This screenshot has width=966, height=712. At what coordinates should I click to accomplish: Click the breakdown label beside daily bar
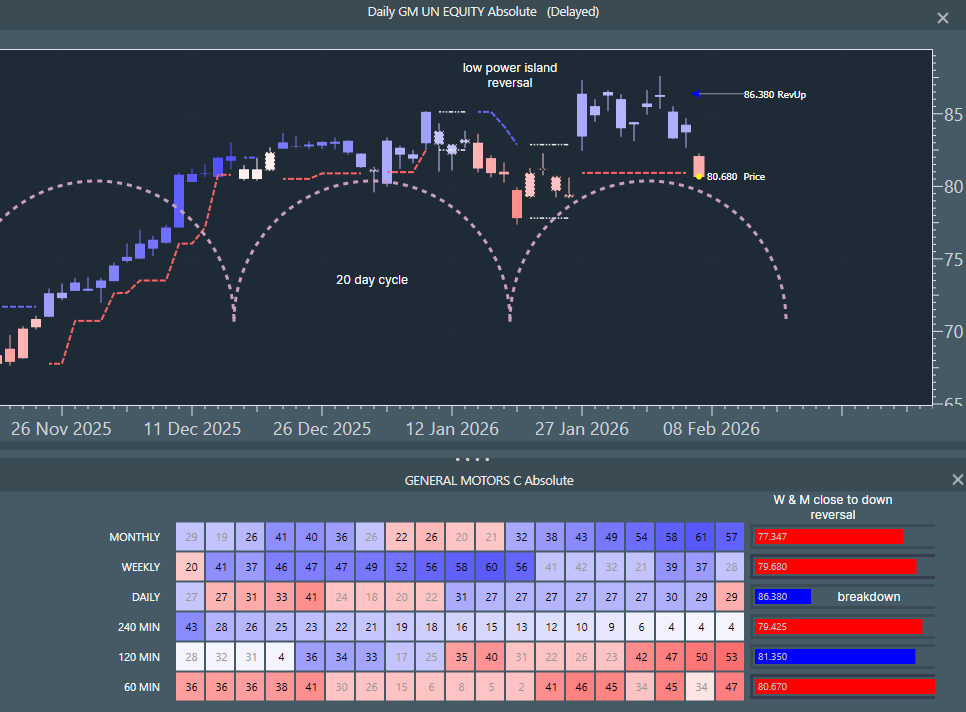pyautogui.click(x=869, y=597)
